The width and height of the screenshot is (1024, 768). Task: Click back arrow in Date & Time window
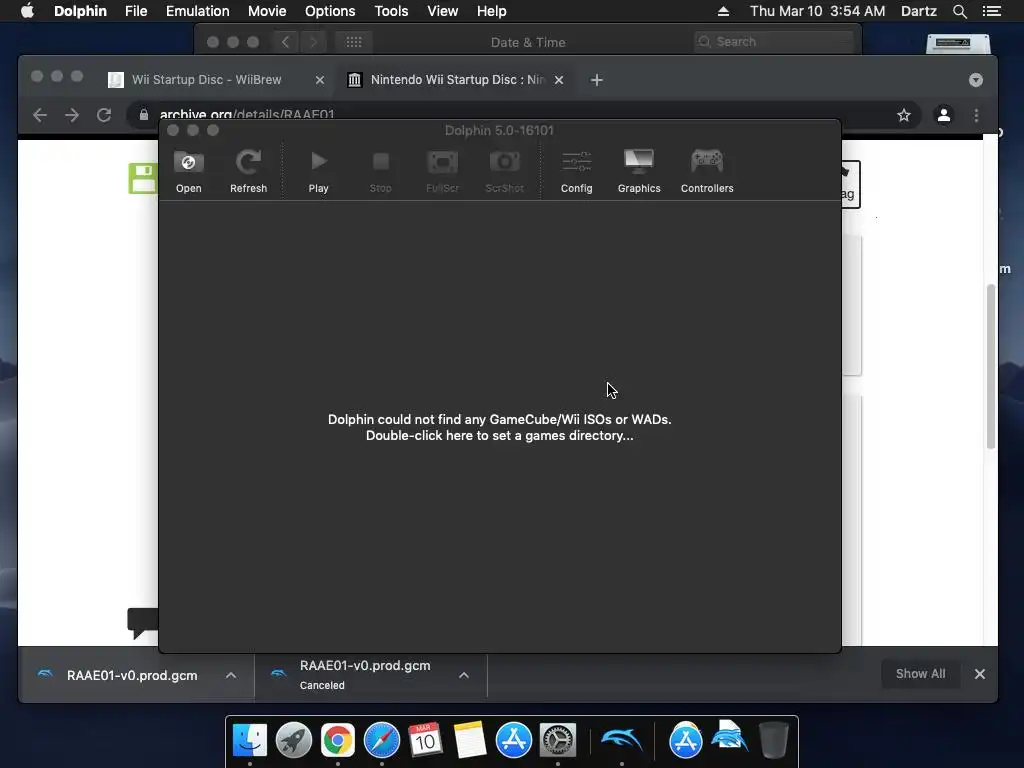pyautogui.click(x=285, y=42)
